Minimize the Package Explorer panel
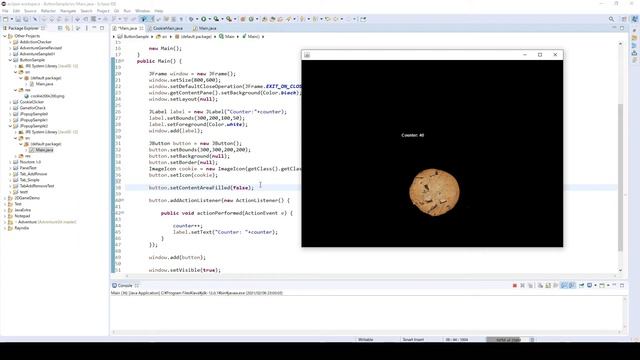The height and width of the screenshot is (360, 640). (x=94, y=28)
